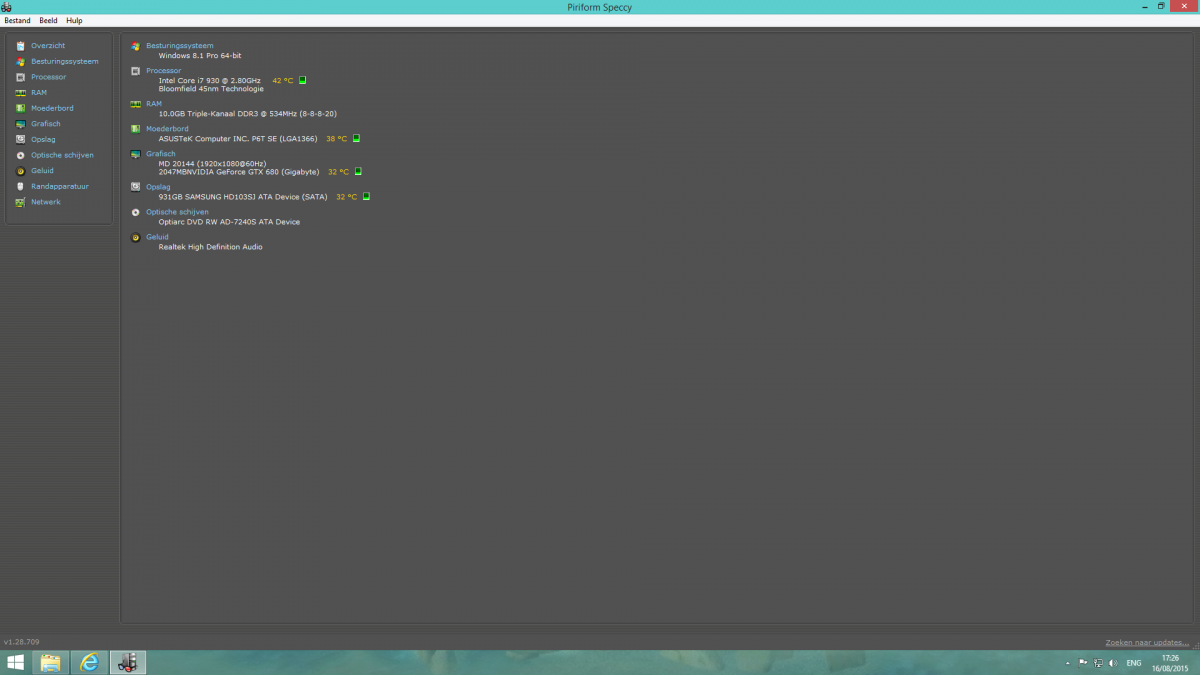Click the monitor icon in summary Grafisch heading
Viewport: 1200px width, 675px height.
tap(136, 154)
